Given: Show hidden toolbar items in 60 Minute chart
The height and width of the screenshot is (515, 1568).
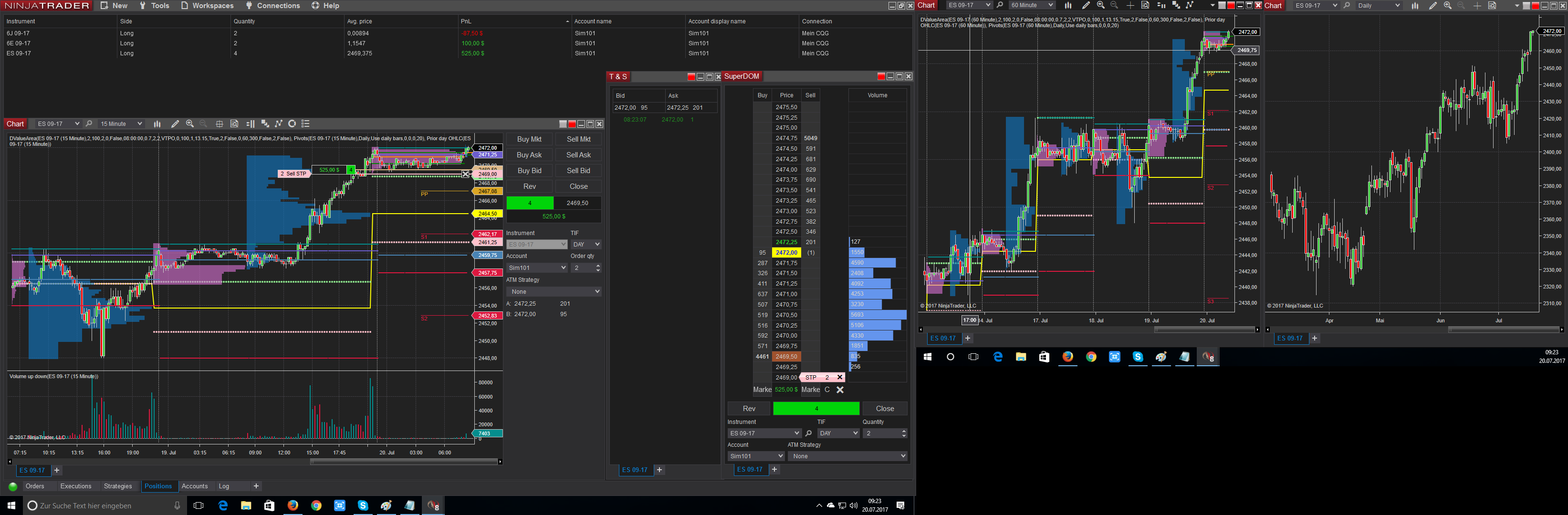Looking at the screenshot, I should 1213,5.
